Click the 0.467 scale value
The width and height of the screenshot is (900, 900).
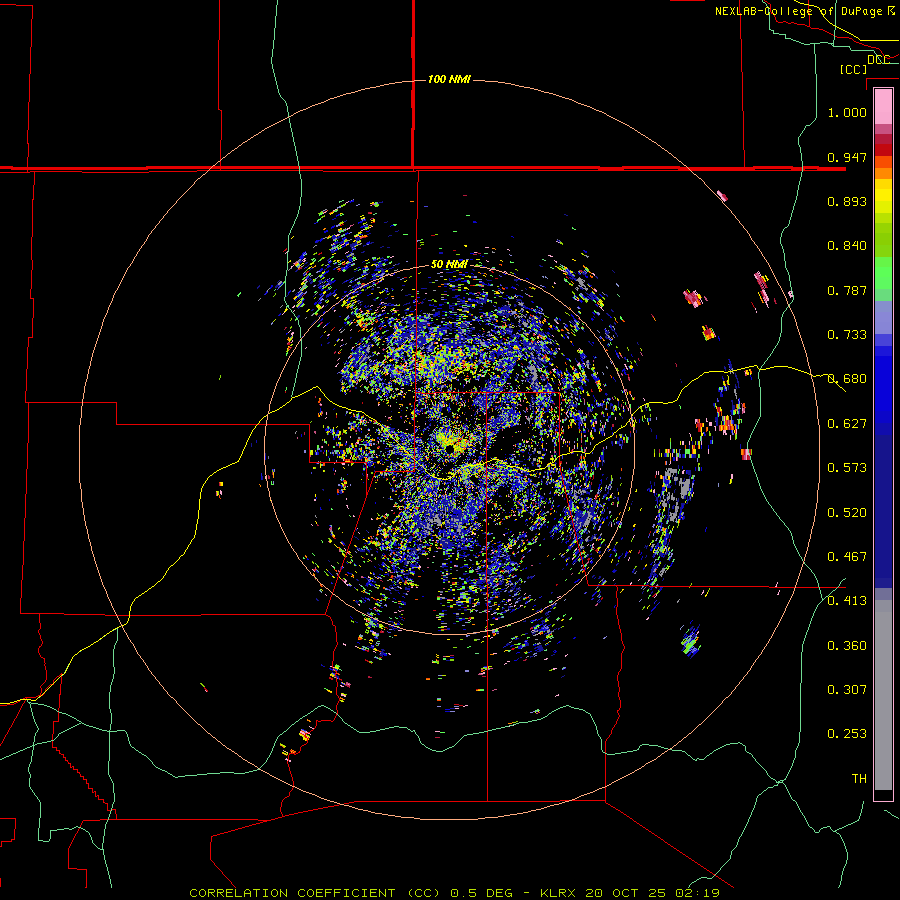tap(847, 557)
